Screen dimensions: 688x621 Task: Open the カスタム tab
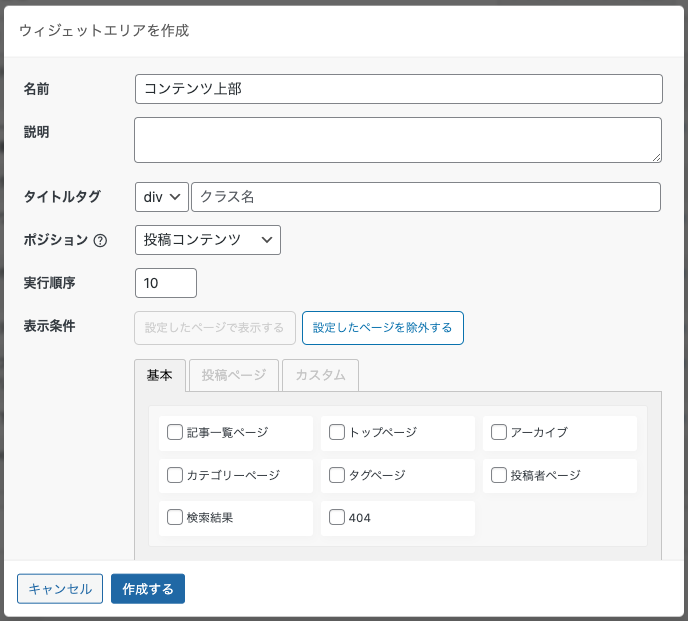[x=320, y=375]
